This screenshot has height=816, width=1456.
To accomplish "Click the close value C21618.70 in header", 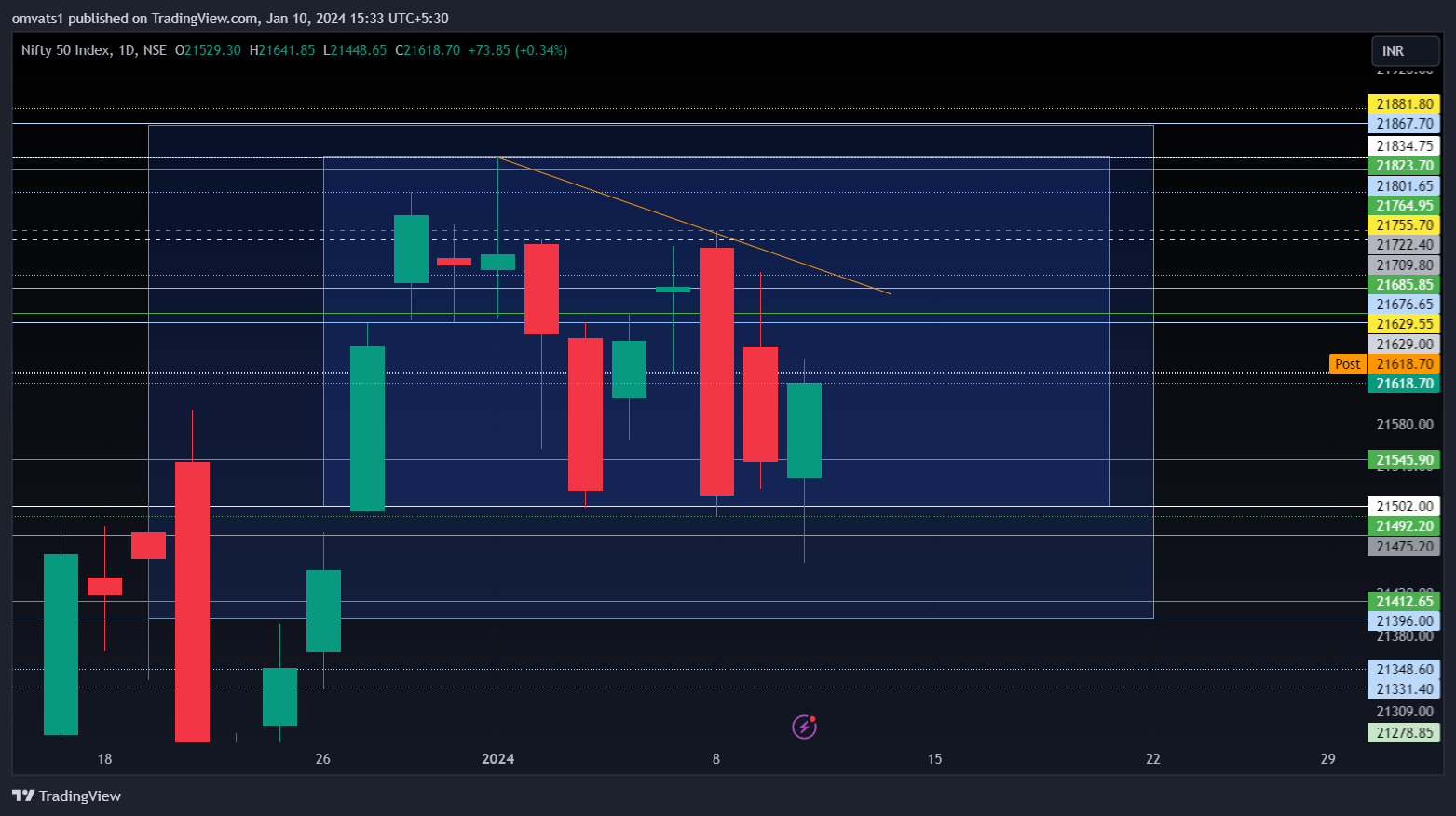I will click(428, 50).
